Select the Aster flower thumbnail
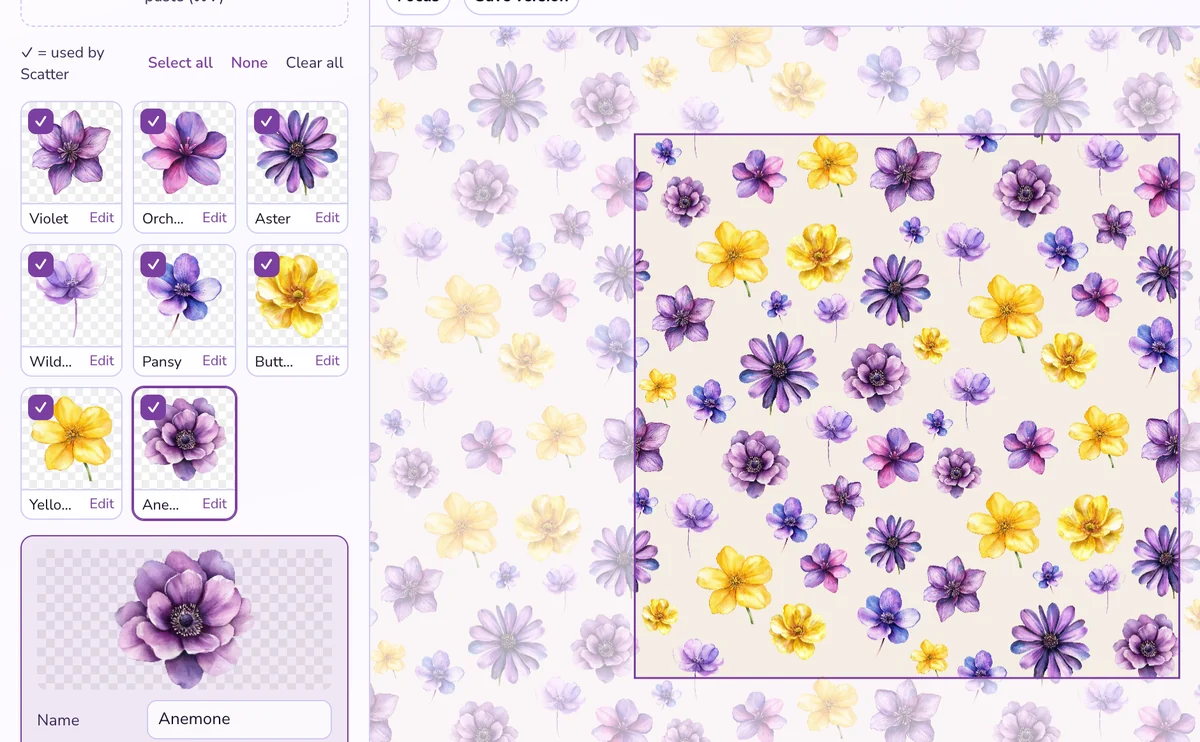This screenshot has height=742, width=1200. tap(297, 153)
